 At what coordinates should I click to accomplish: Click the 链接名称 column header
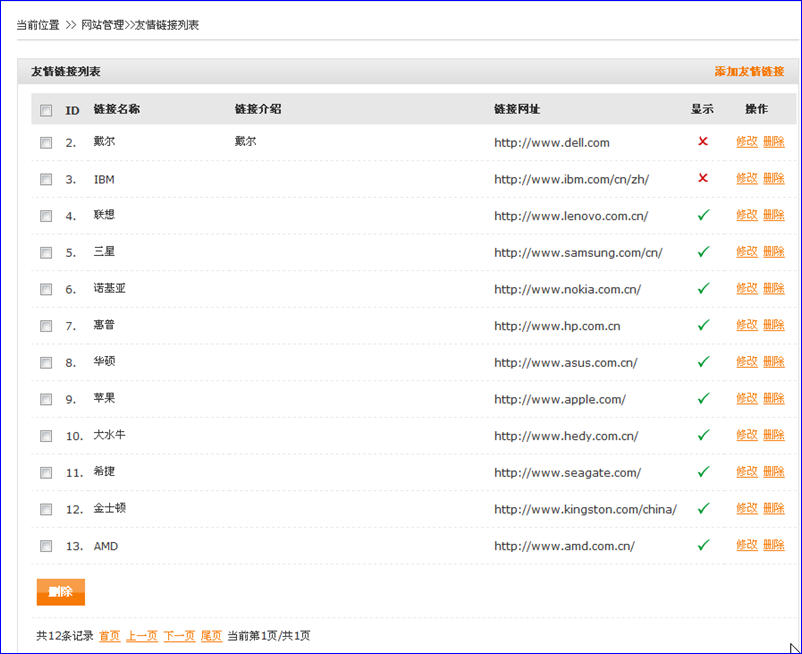pyautogui.click(x=117, y=109)
